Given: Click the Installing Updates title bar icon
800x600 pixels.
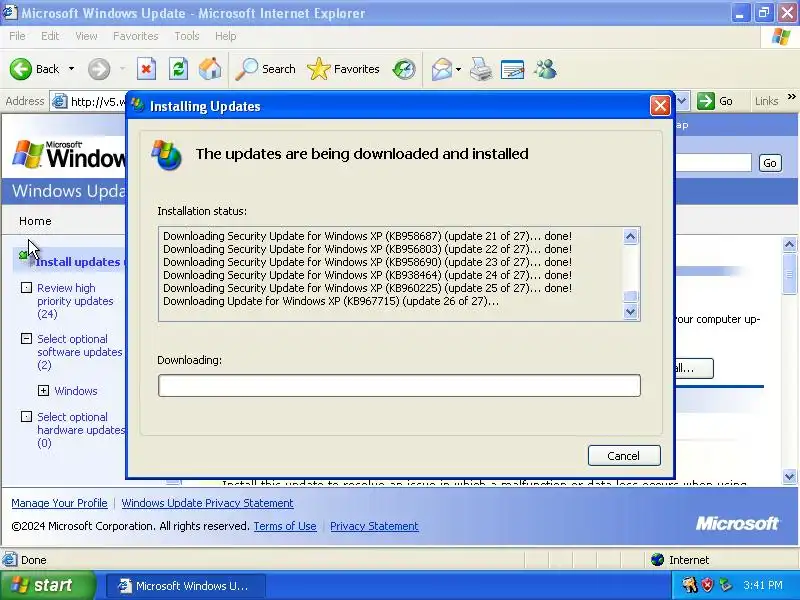Looking at the screenshot, I should 138,105.
